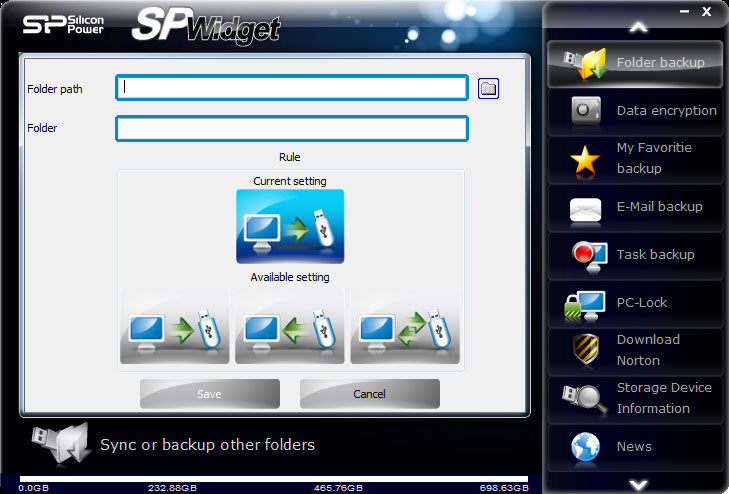Click the magnifier Storage Device Information icon
Image resolution: width=729 pixels, height=494 pixels.
click(584, 399)
